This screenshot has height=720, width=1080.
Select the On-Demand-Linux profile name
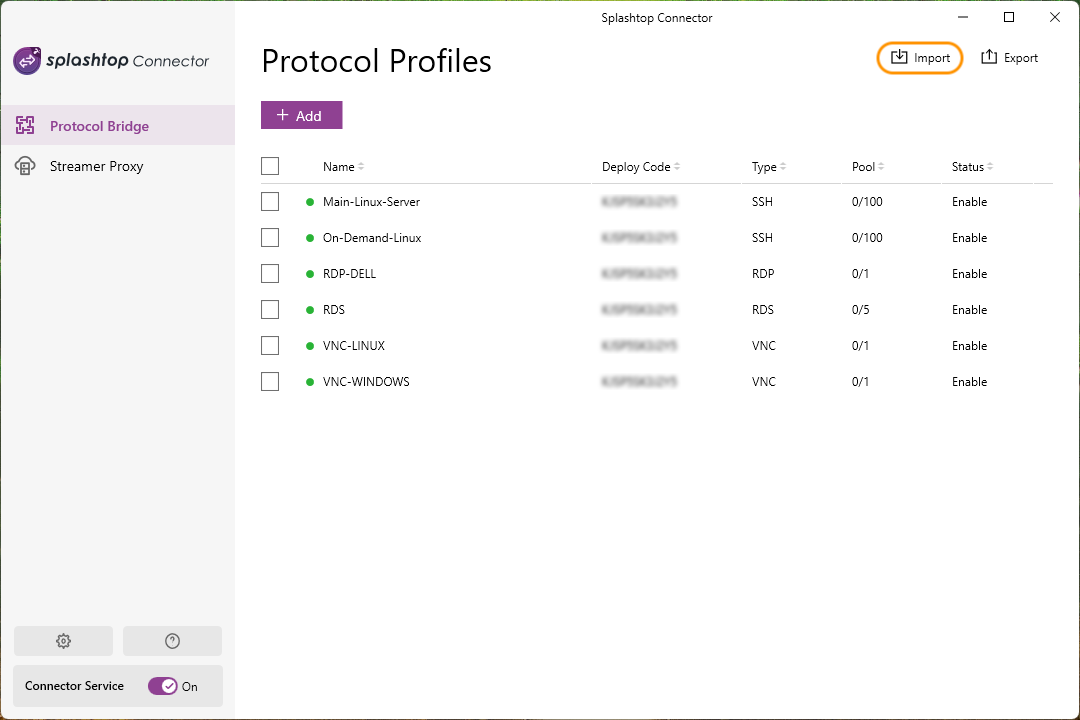click(372, 238)
